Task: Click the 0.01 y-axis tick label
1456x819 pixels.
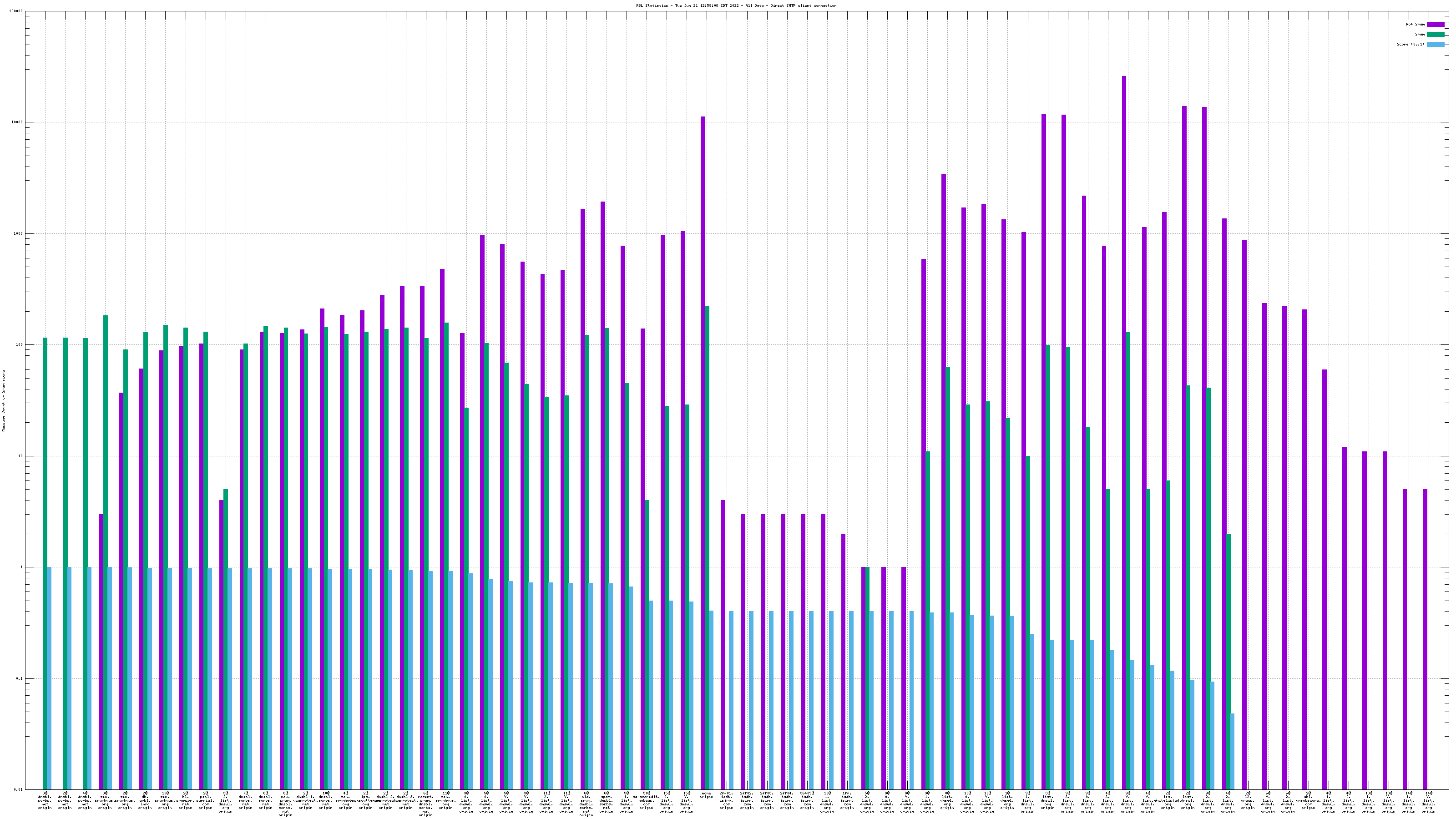Action: (19, 789)
